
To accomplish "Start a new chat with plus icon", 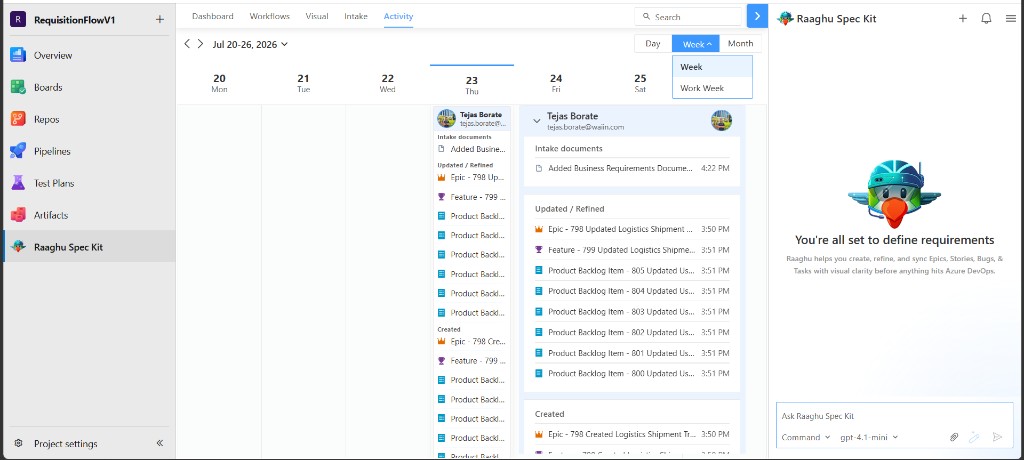I will (x=963, y=18).
